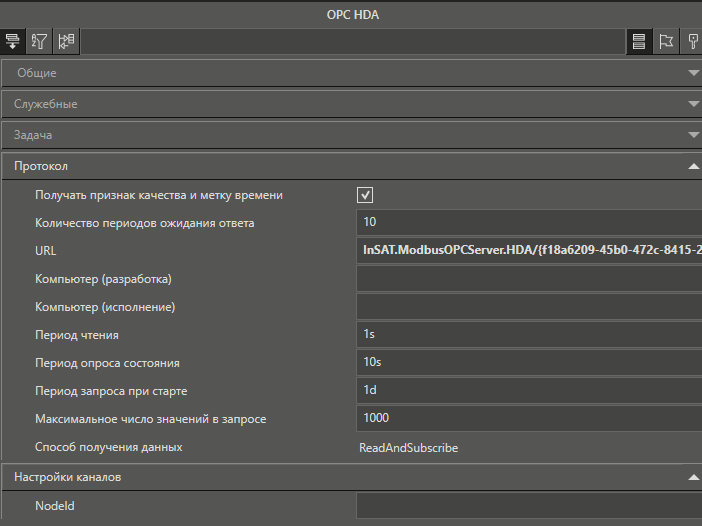Select the list view icon at top right
Image resolution: width=702 pixels, height=526 pixels.
(x=639, y=41)
